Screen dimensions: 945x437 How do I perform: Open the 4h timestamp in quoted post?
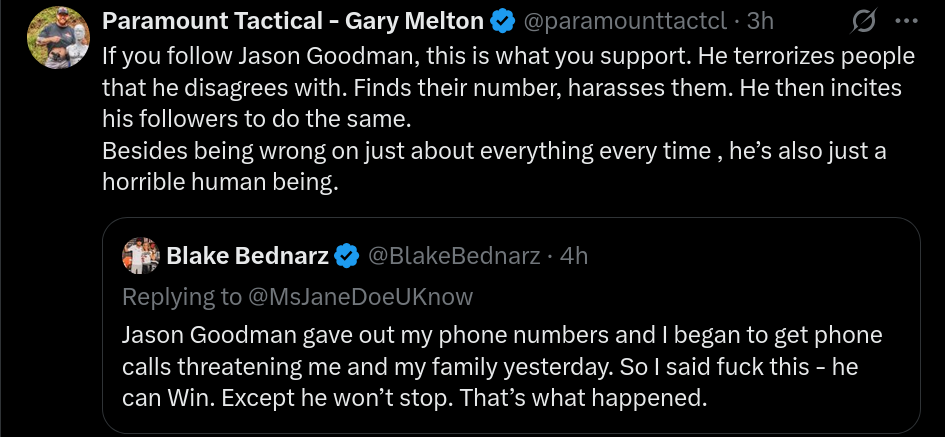[574, 256]
